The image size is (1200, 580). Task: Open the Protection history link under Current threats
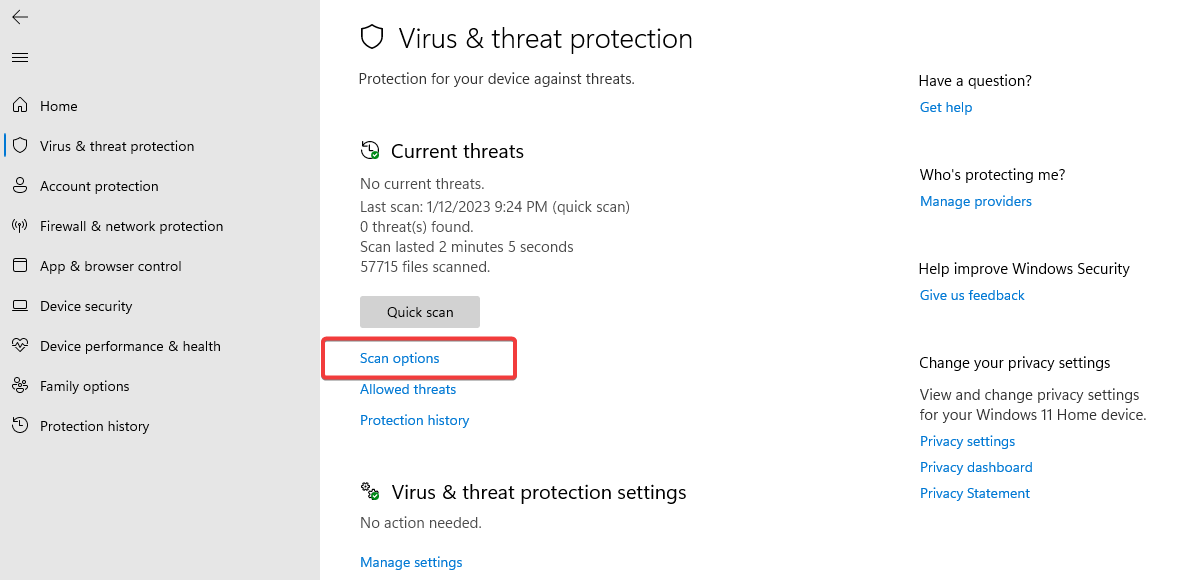pyautogui.click(x=415, y=420)
